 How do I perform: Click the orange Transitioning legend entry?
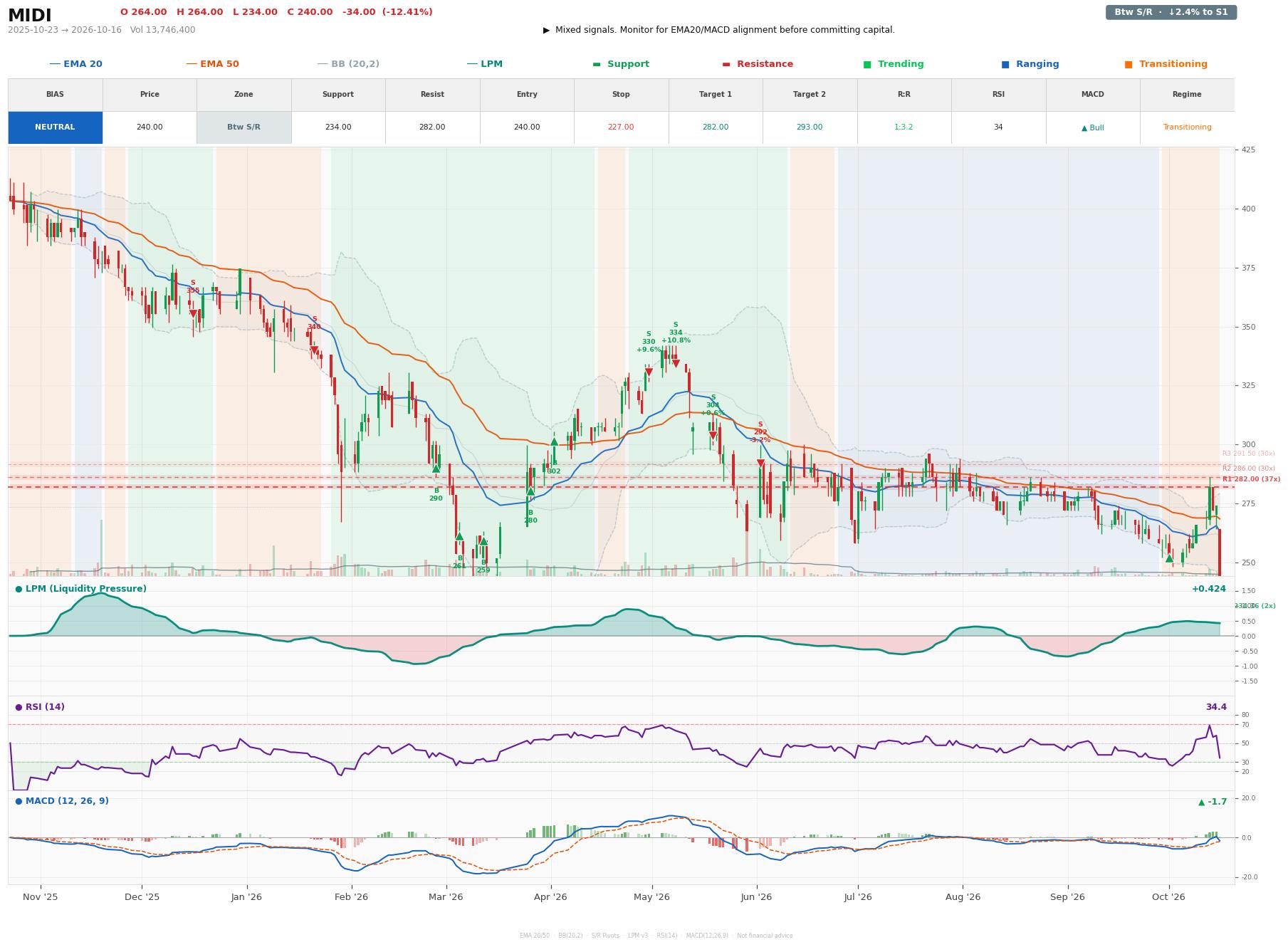(1166, 64)
